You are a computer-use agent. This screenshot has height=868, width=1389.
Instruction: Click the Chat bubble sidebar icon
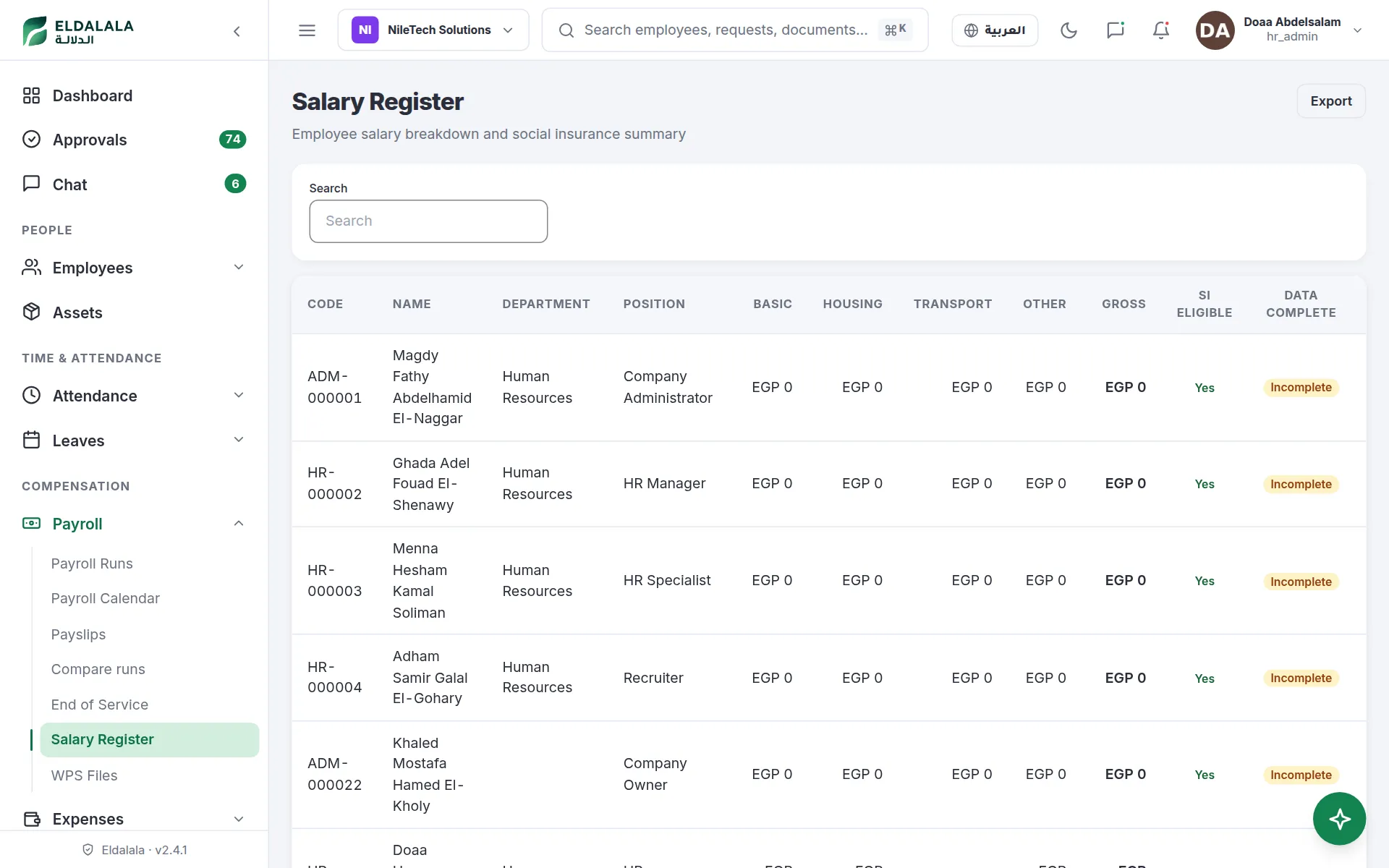(31, 184)
